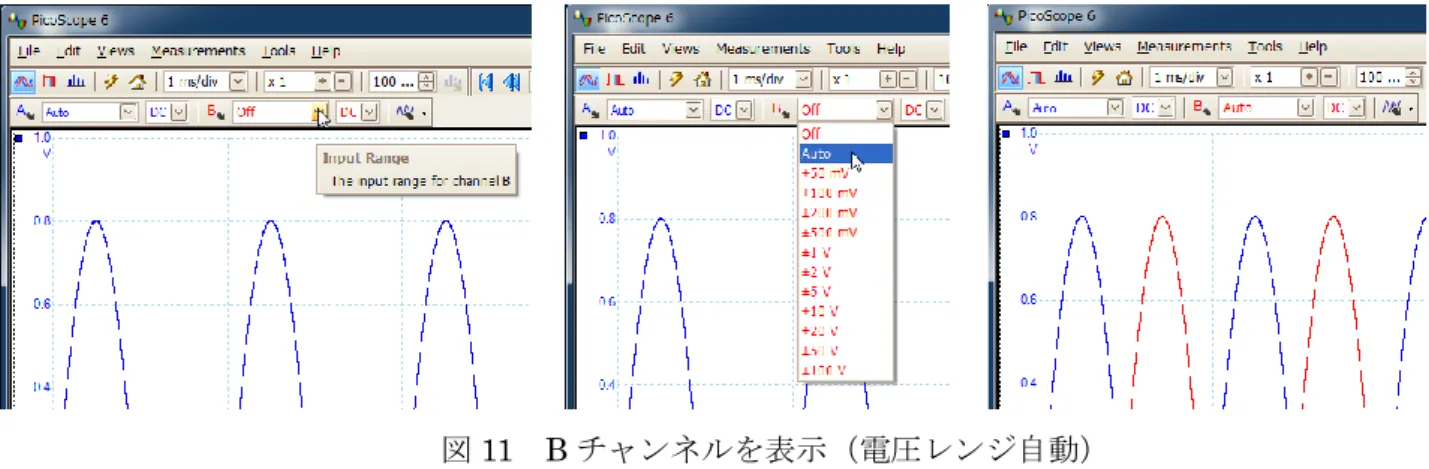Select Scope Mode icon in right window
The height and width of the screenshot is (469, 1429).
(x=1012, y=78)
